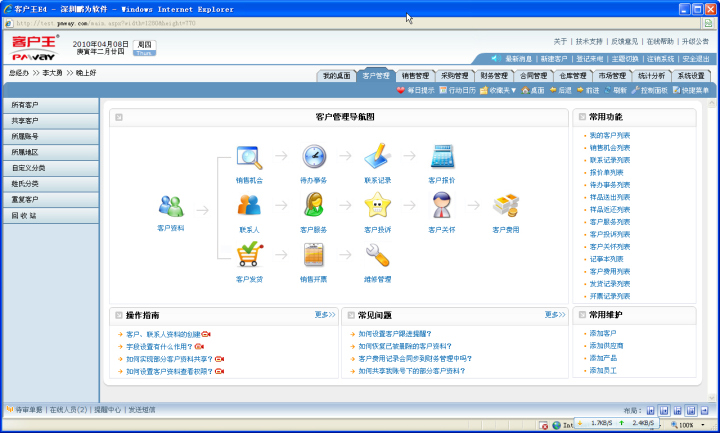Open the 客户发货 shopping cart icon
The width and height of the screenshot is (720, 433).
click(250, 255)
